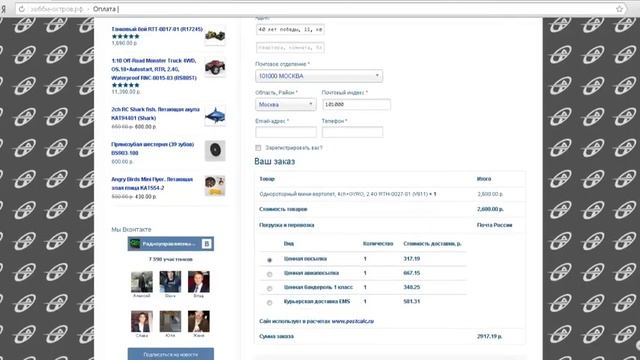This screenshot has height=360, width=640.
Task: Click the middle VK member photo in top row
Action: point(170,282)
